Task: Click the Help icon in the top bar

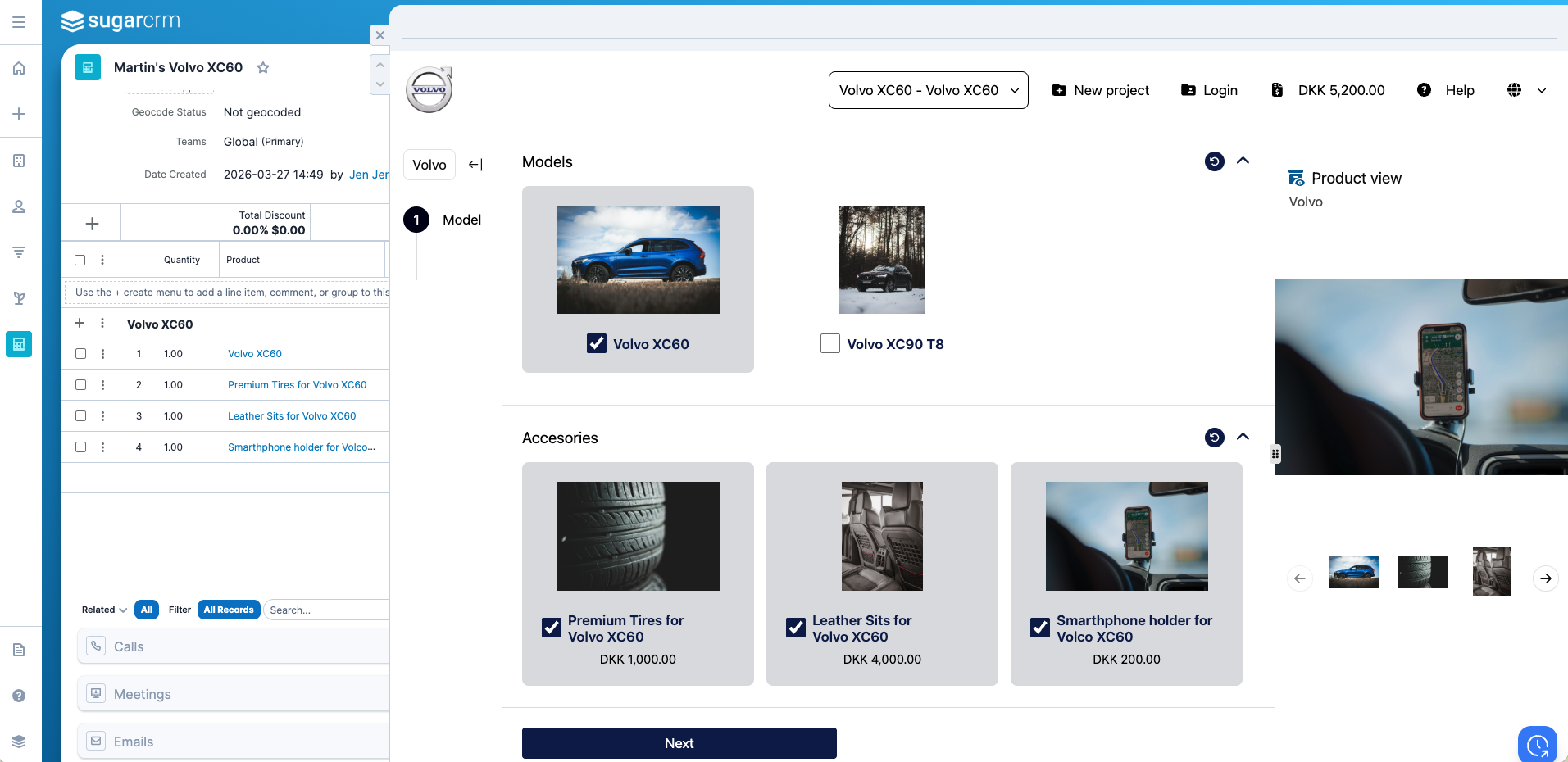Action: pyautogui.click(x=1425, y=90)
